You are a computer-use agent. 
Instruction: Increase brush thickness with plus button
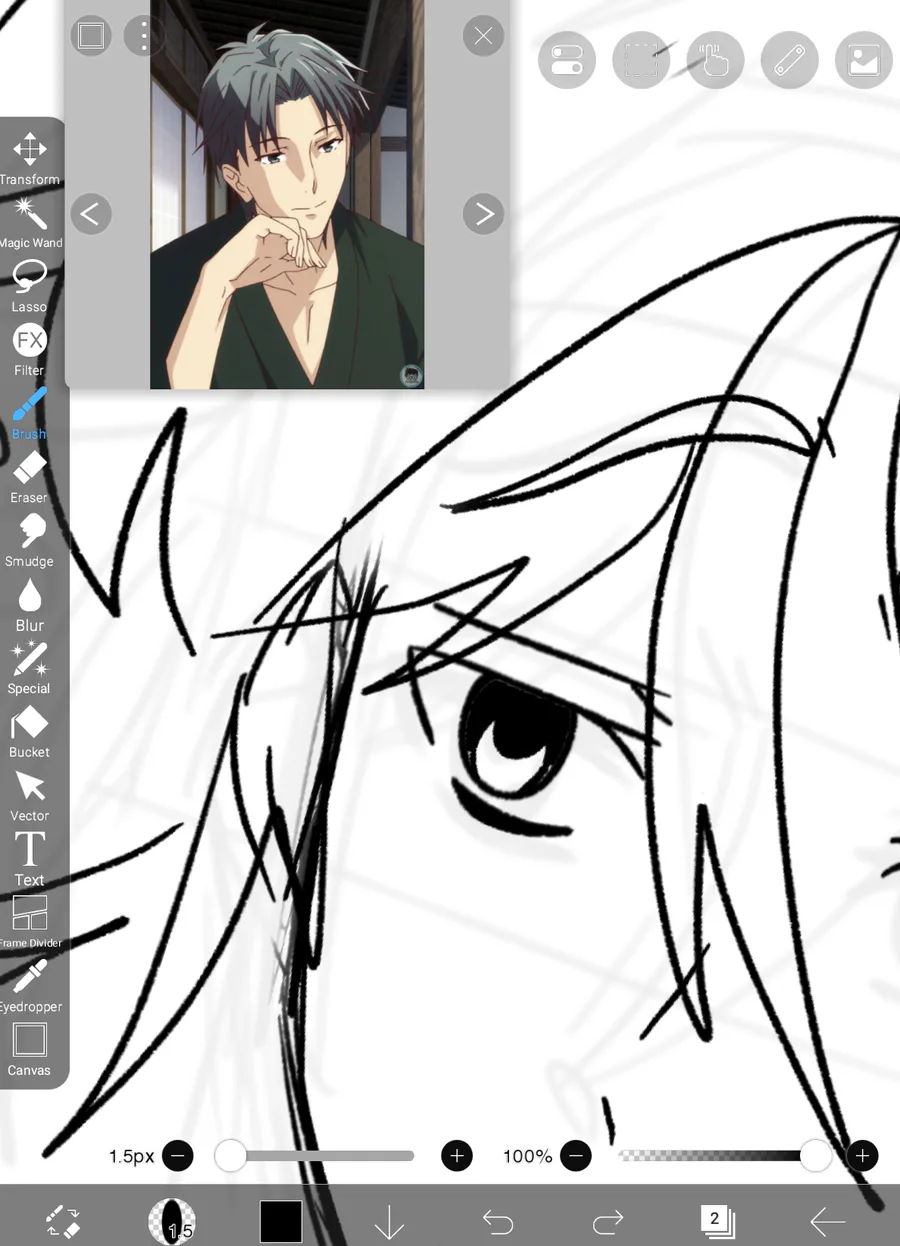457,1156
